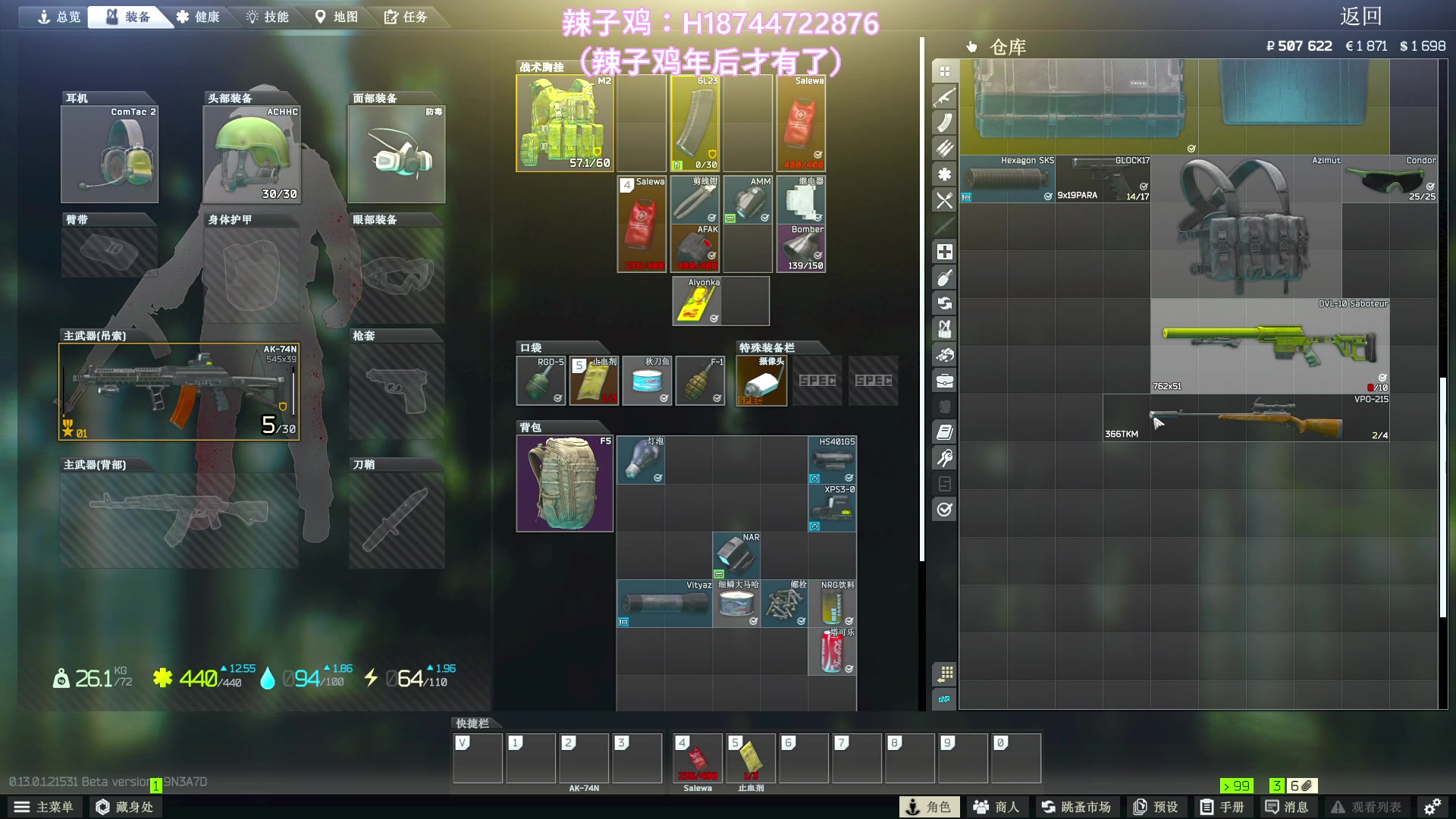
Task: Click the stash auto-sort grid icon
Action: [x=945, y=673]
